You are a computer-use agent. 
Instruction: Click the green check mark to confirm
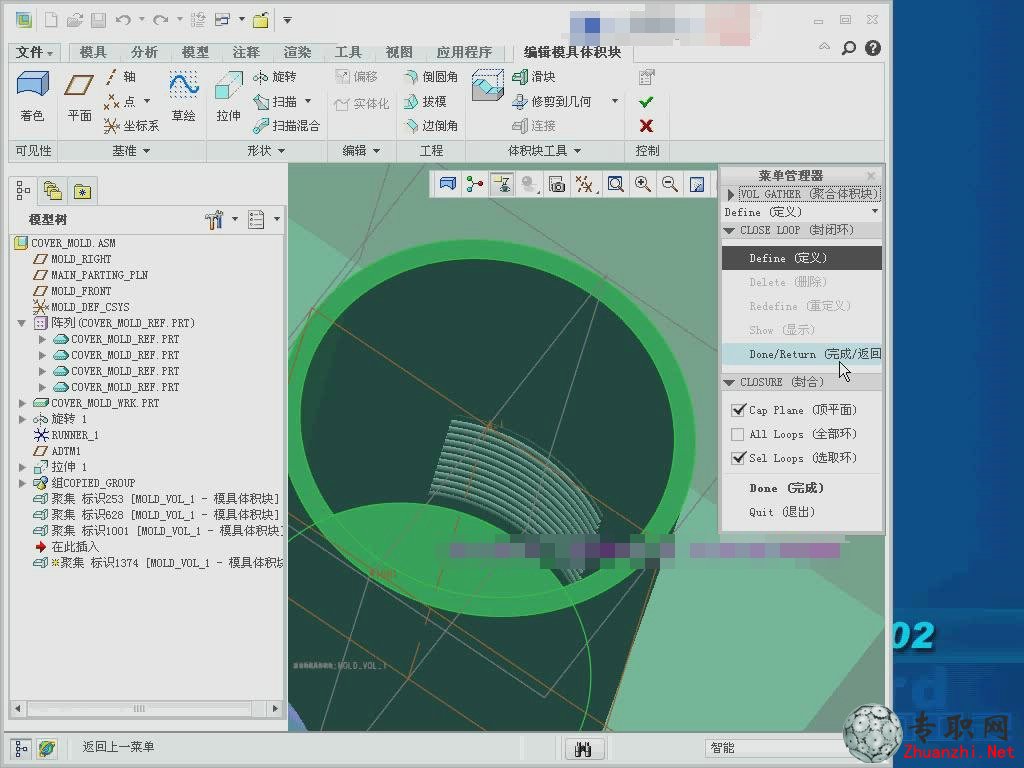(x=646, y=102)
